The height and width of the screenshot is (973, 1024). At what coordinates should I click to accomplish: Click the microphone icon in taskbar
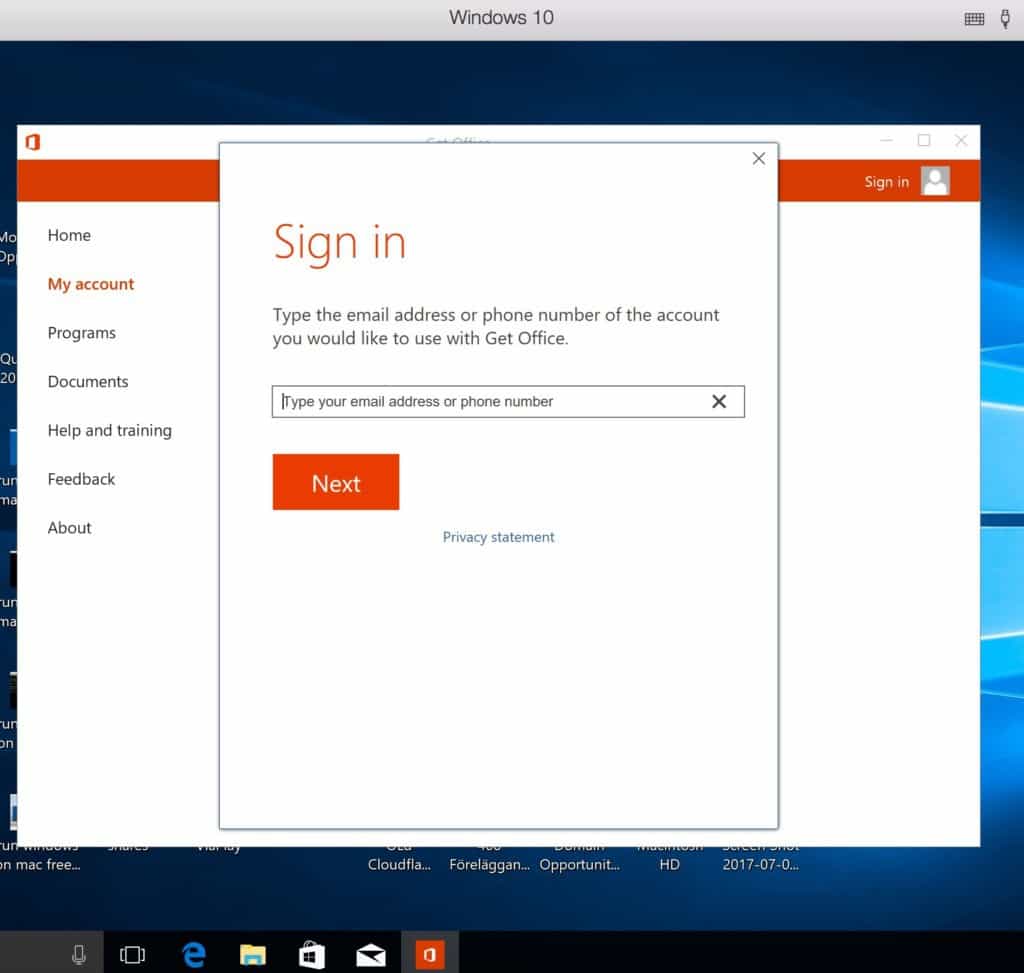point(78,955)
